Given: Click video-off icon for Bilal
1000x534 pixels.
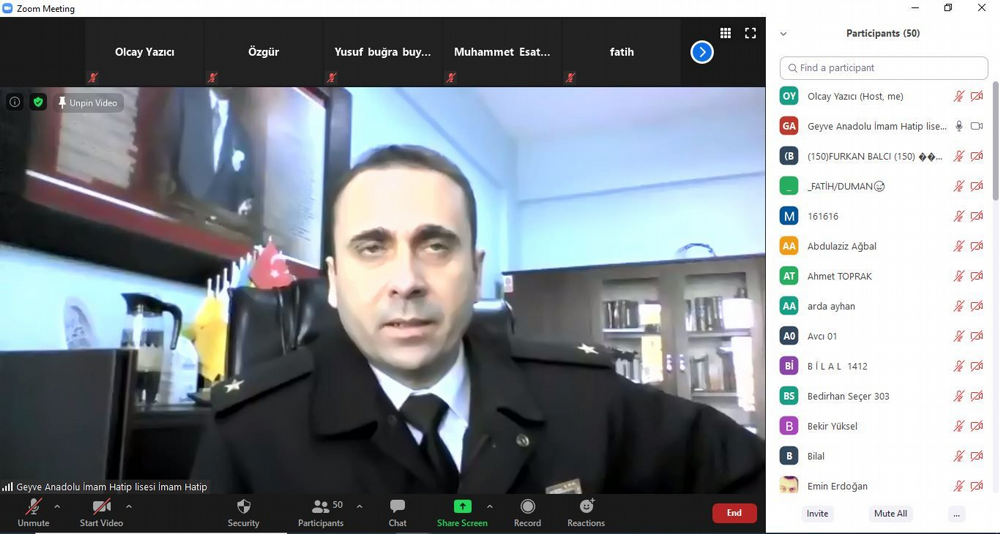Looking at the screenshot, I should tap(976, 456).
